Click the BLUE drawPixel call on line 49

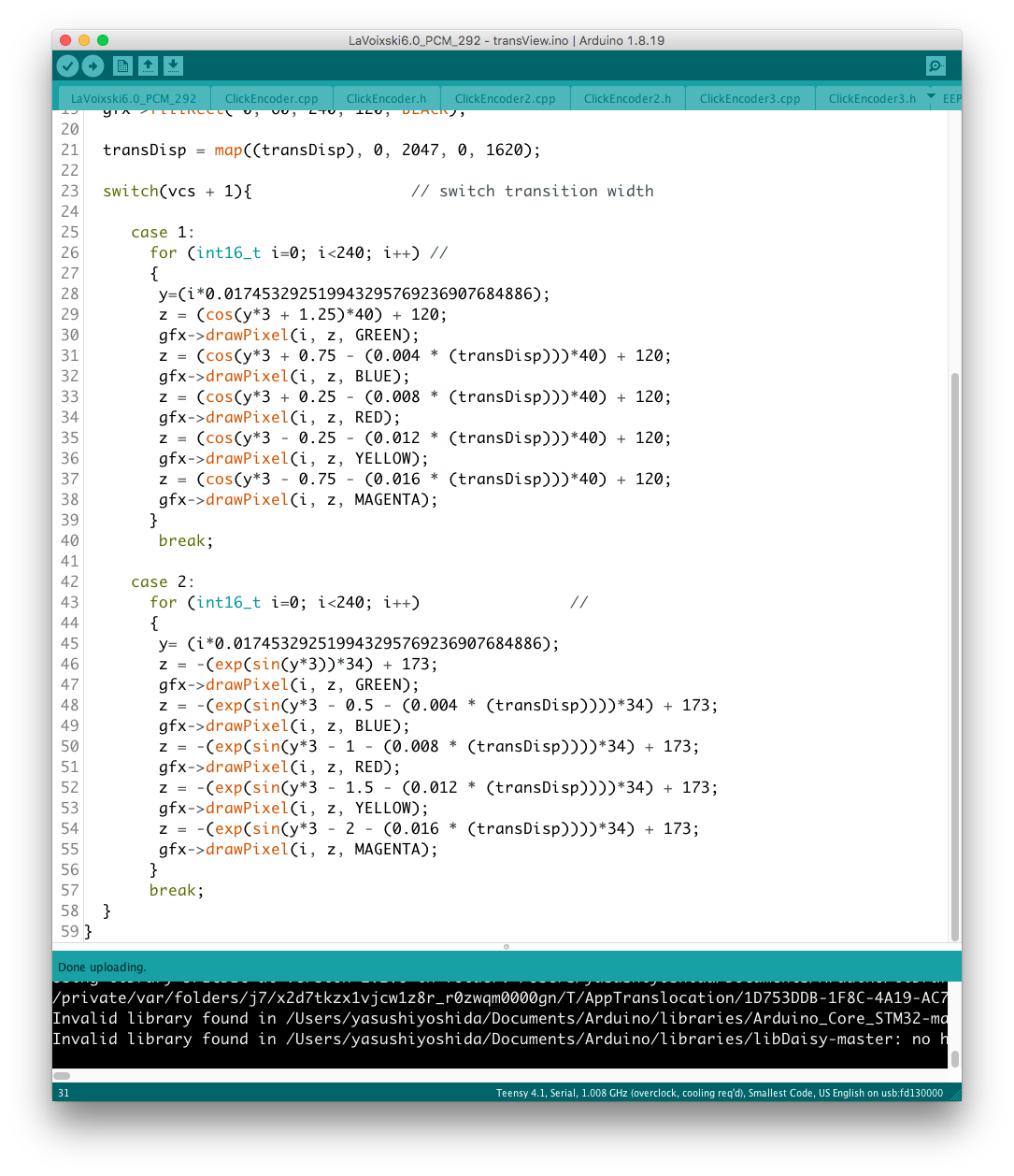tap(284, 725)
